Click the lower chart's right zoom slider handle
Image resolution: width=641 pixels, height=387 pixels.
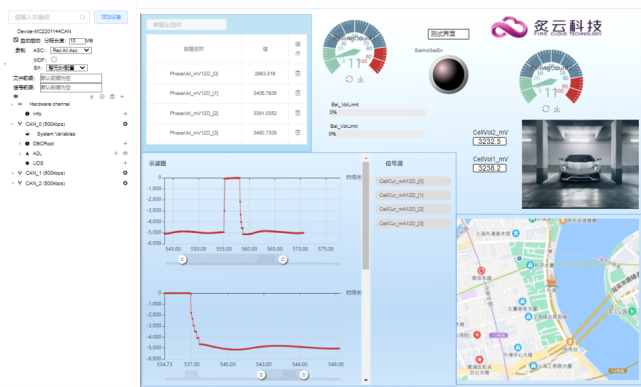(303, 375)
